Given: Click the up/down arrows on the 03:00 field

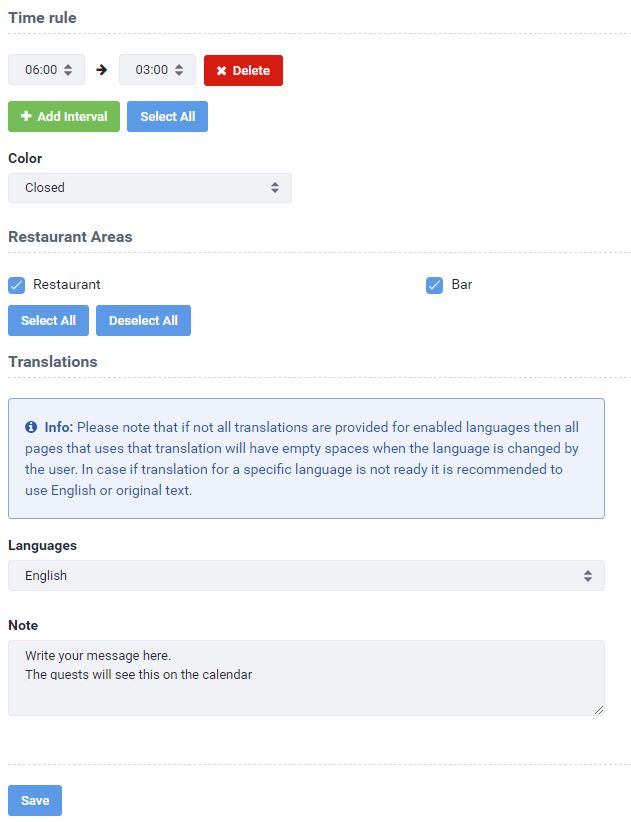Looking at the screenshot, I should point(179,70).
